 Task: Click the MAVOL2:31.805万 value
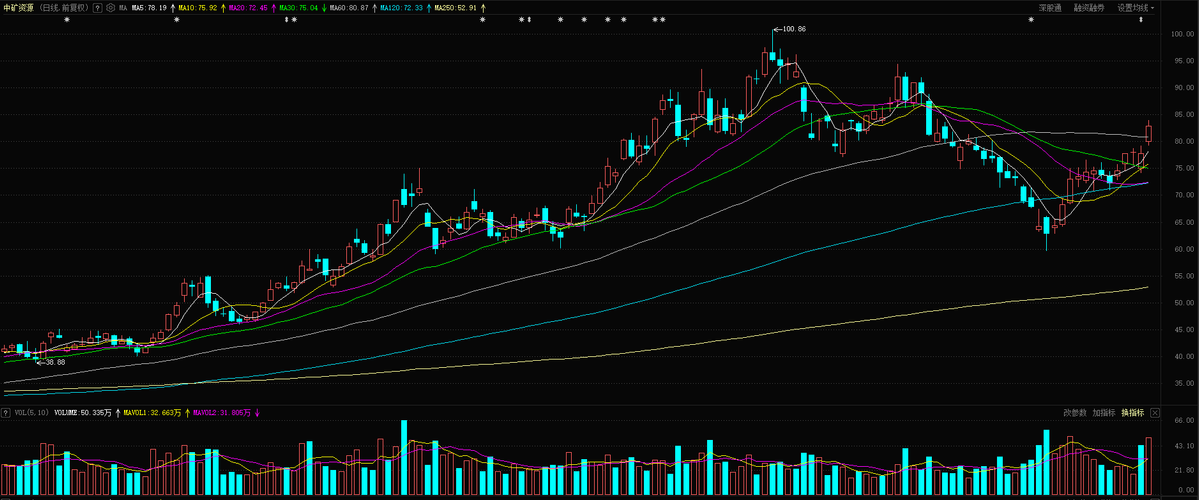222,413
